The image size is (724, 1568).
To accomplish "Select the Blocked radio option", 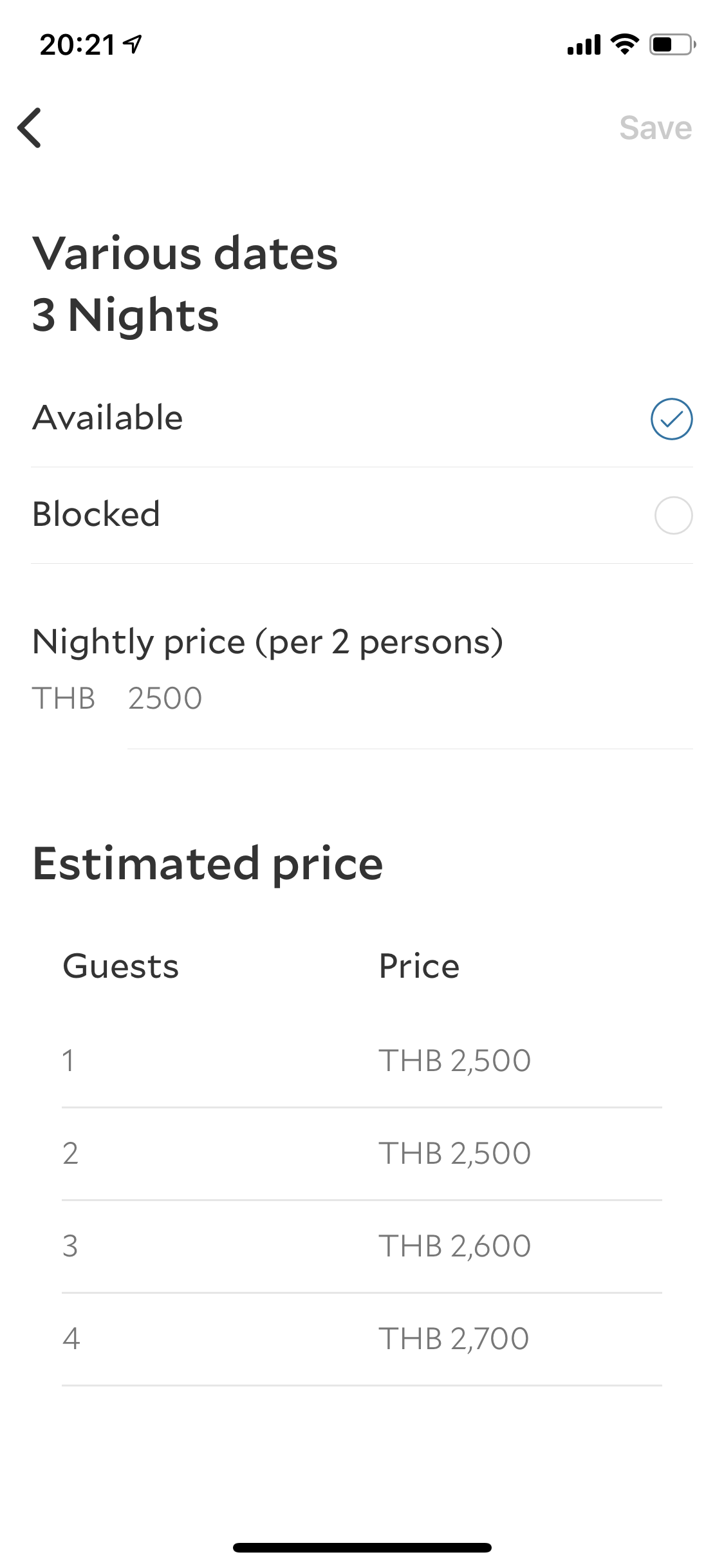I will tap(673, 516).
